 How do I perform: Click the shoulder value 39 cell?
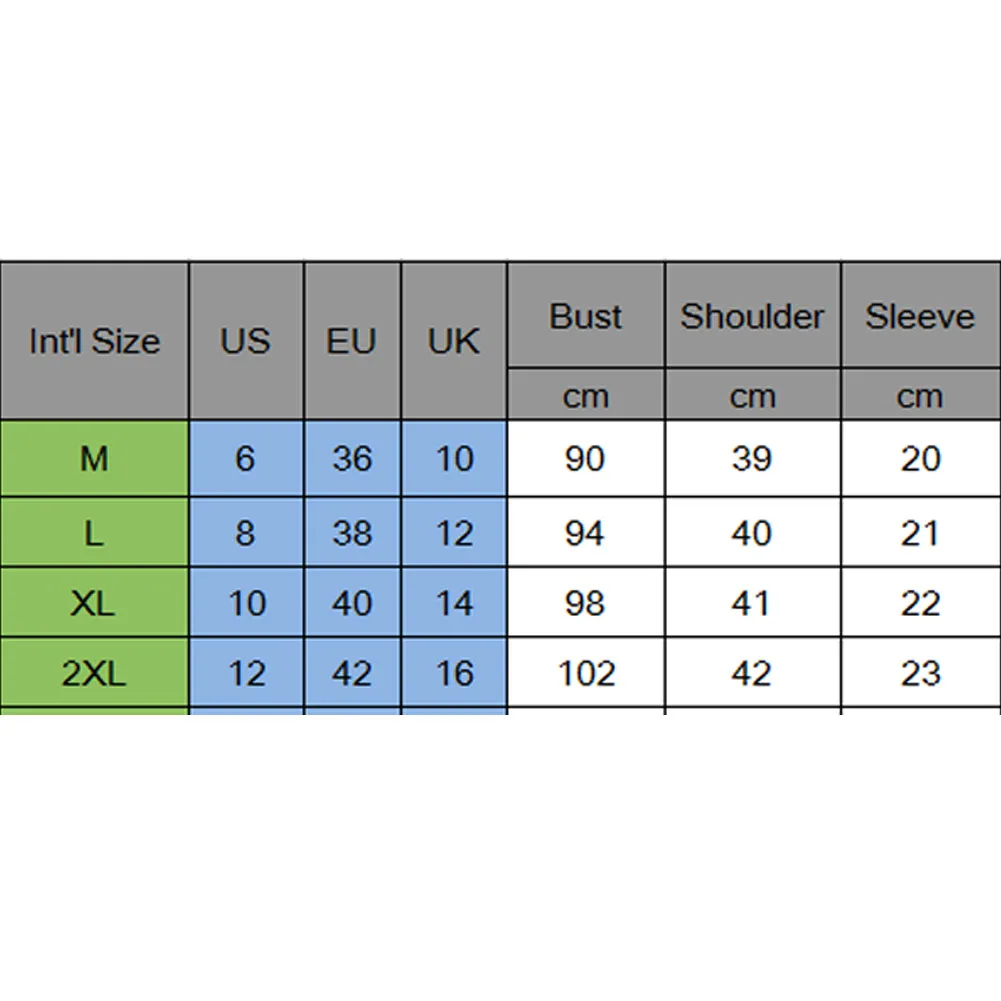coord(753,458)
